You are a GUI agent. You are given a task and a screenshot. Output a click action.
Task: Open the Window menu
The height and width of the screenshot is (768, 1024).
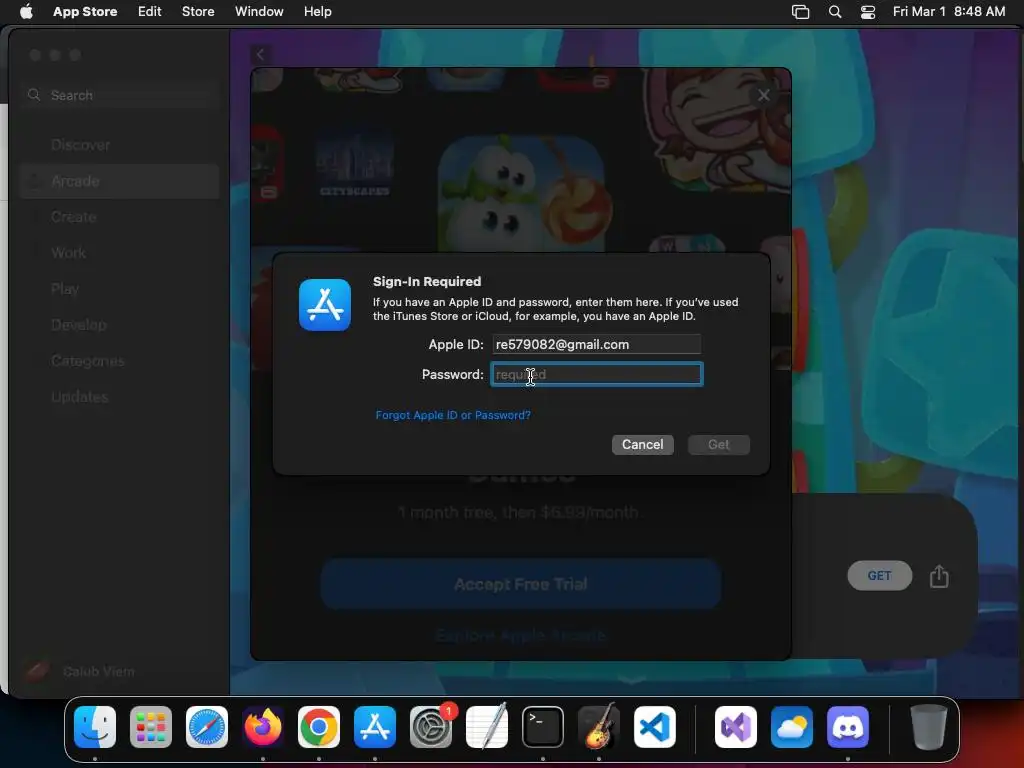tap(259, 11)
